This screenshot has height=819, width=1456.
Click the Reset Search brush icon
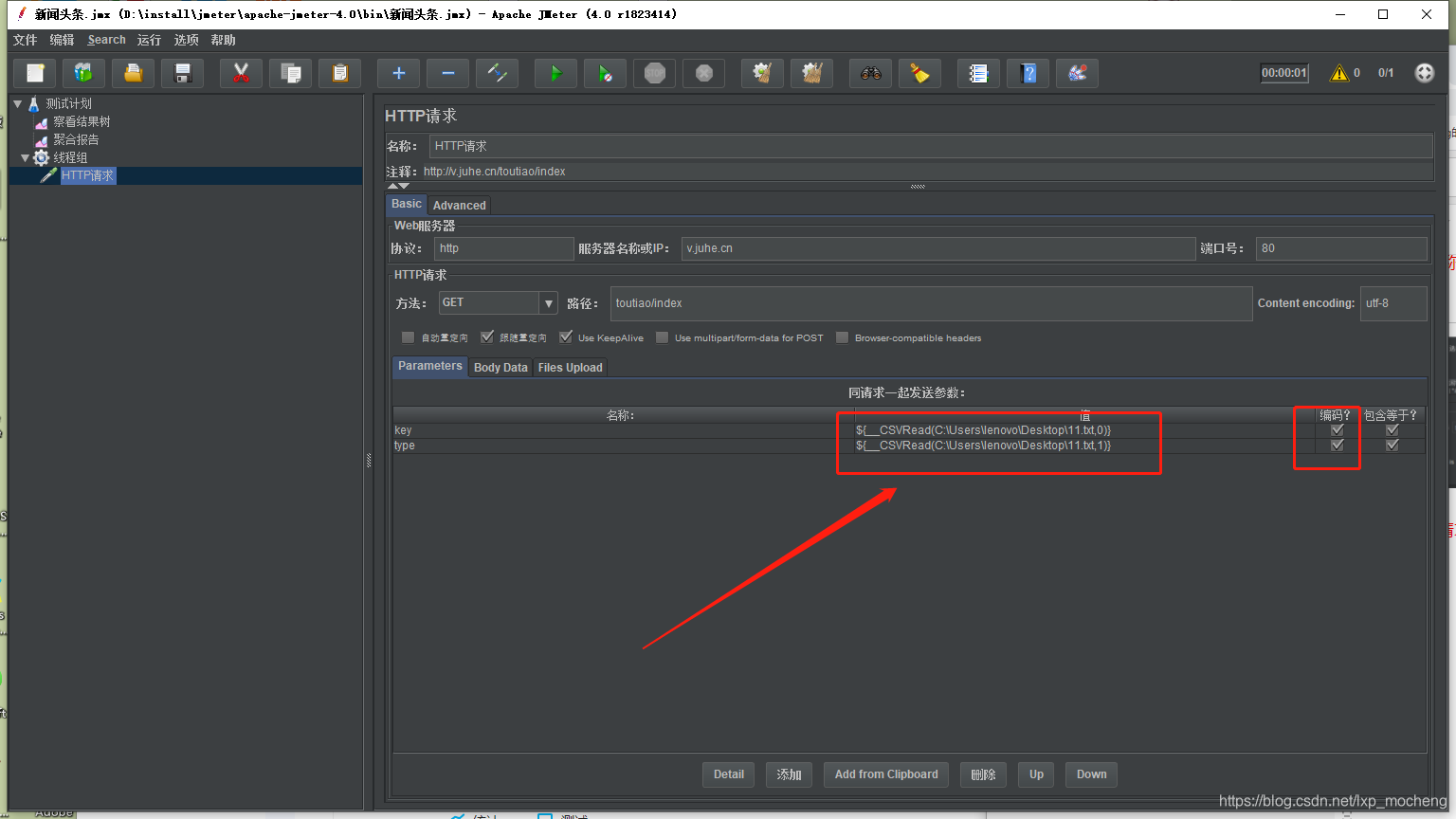(x=919, y=73)
